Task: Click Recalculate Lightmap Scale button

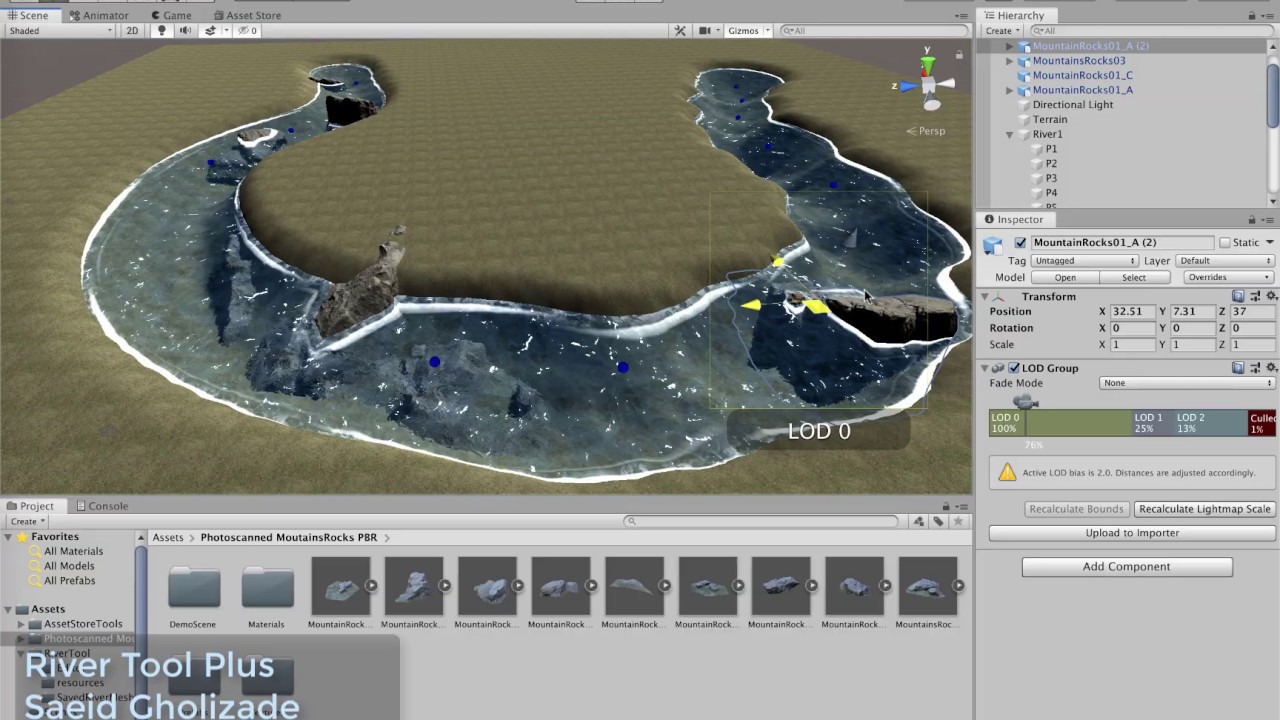Action: coord(1204,509)
